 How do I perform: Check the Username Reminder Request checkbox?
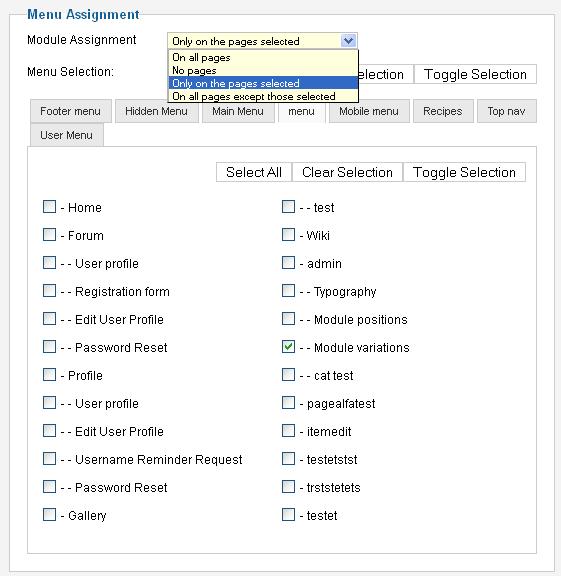coord(49,458)
